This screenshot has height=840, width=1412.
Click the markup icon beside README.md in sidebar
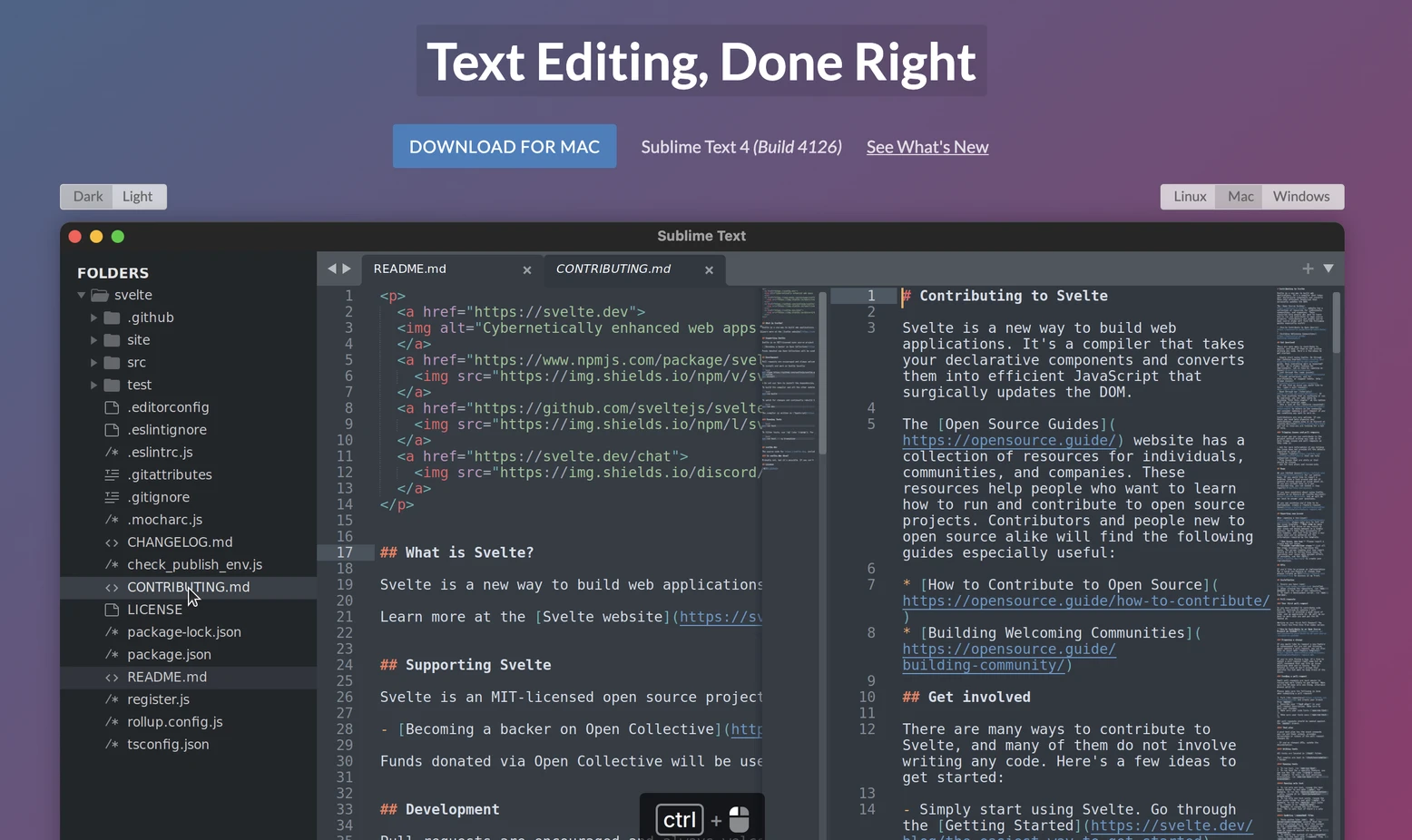112,677
